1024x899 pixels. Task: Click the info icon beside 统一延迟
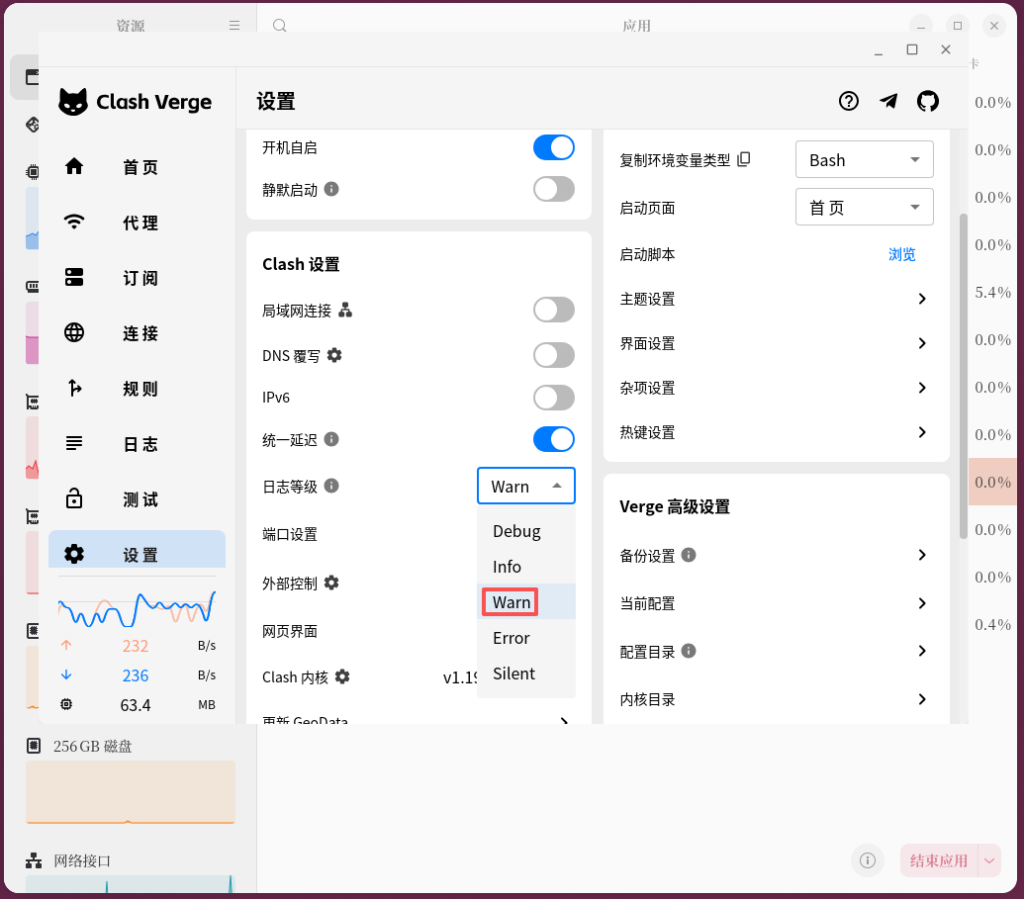[331, 439]
